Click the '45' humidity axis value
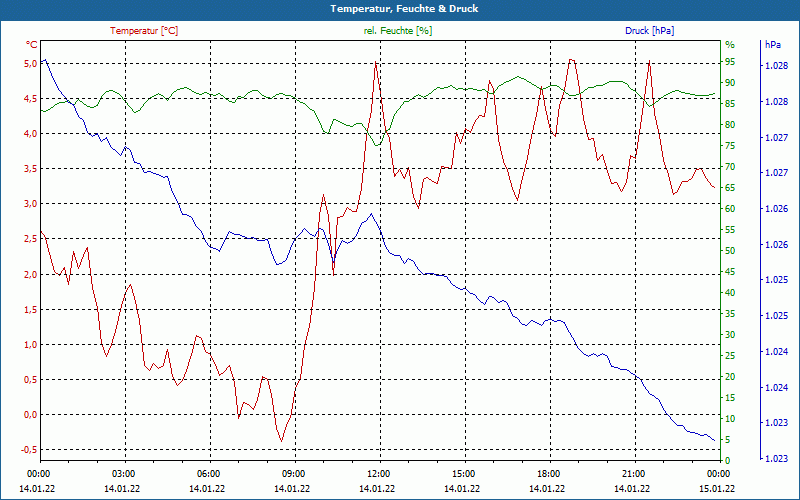Screen dimensions: 800x500 730,272
